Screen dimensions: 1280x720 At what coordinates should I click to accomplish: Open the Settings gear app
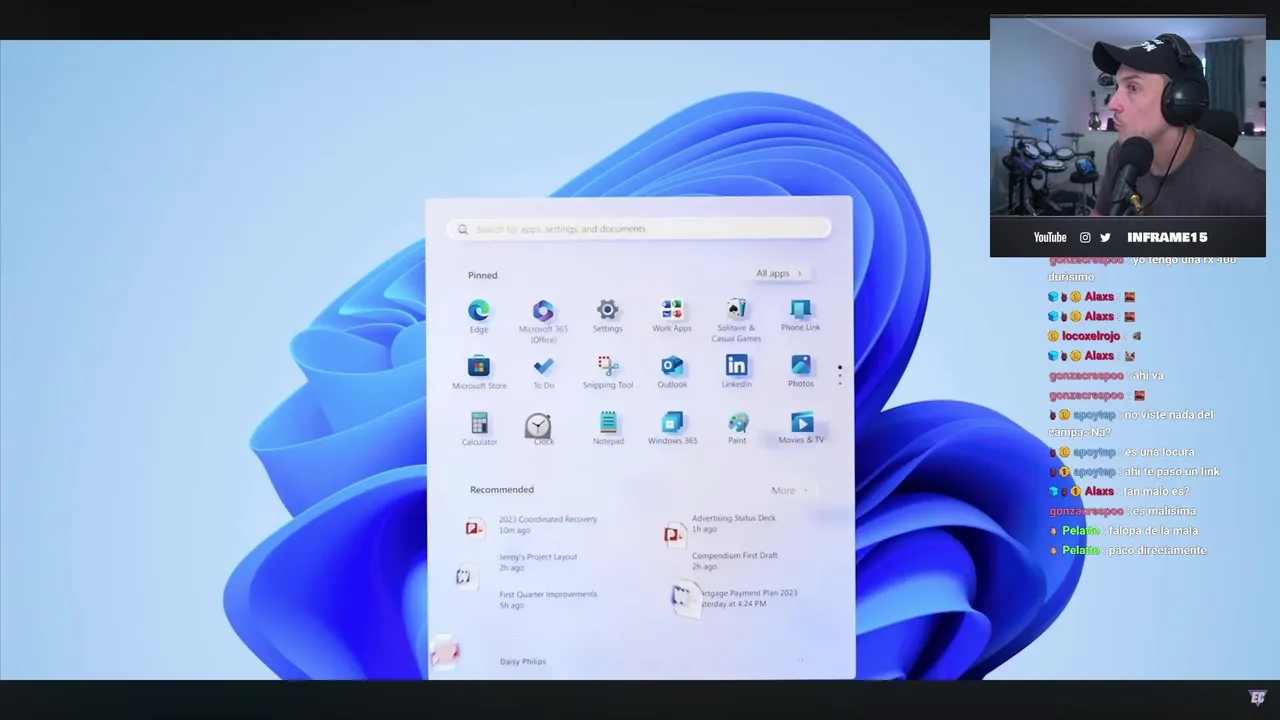tap(607, 316)
